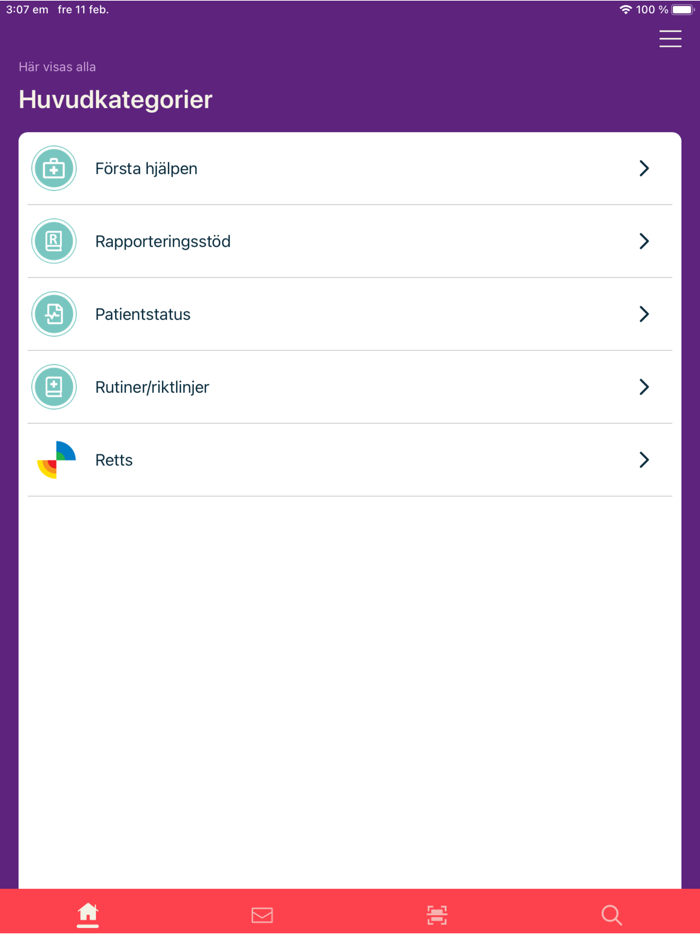The image size is (700, 934).
Task: Open the scanner tab in bottom bar
Action: pos(437,915)
